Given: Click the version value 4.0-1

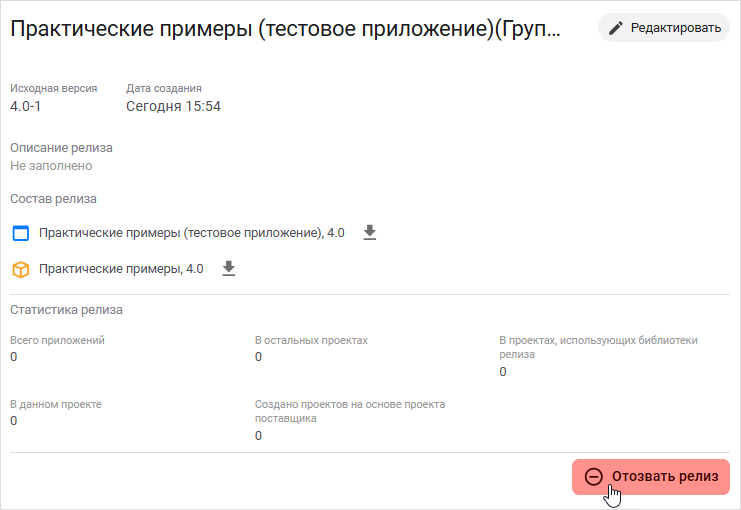Looking at the screenshot, I should pyautogui.click(x=26, y=106).
